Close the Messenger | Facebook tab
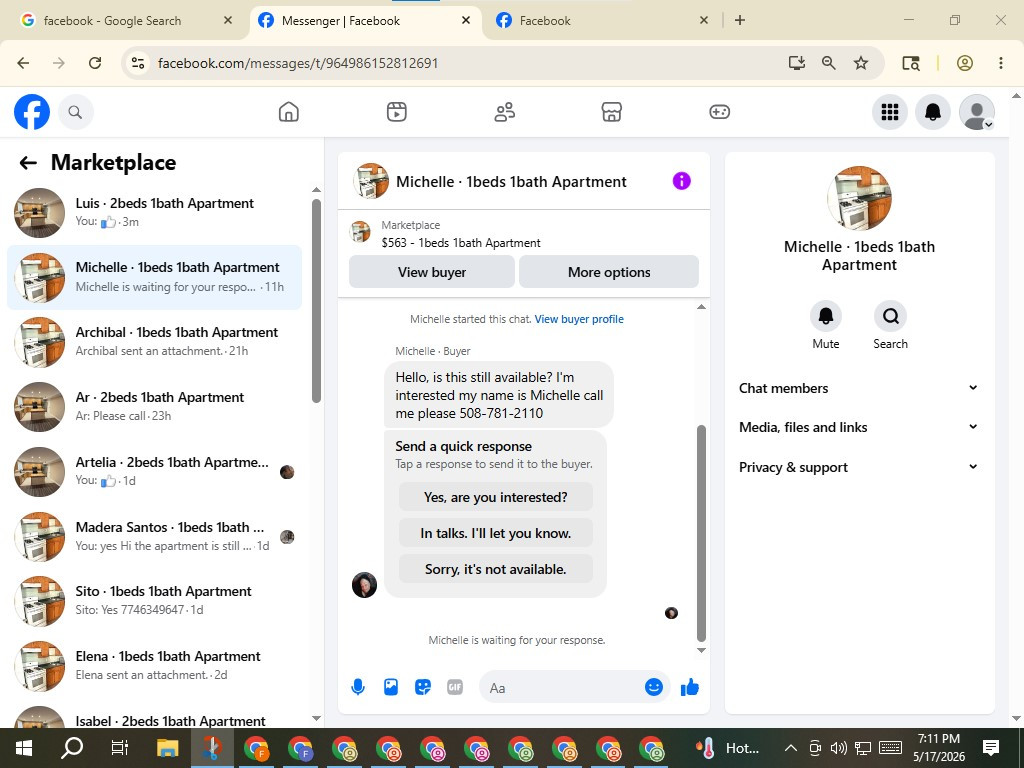Image resolution: width=1024 pixels, height=768 pixels. [x=466, y=20]
